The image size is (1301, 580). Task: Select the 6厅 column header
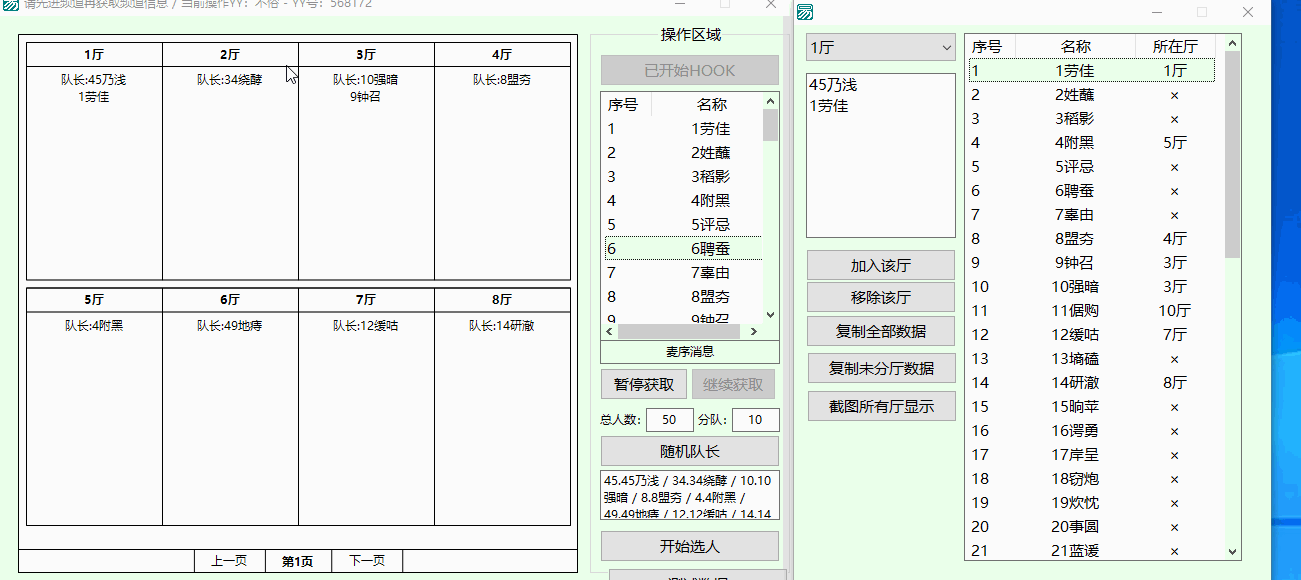click(x=230, y=300)
